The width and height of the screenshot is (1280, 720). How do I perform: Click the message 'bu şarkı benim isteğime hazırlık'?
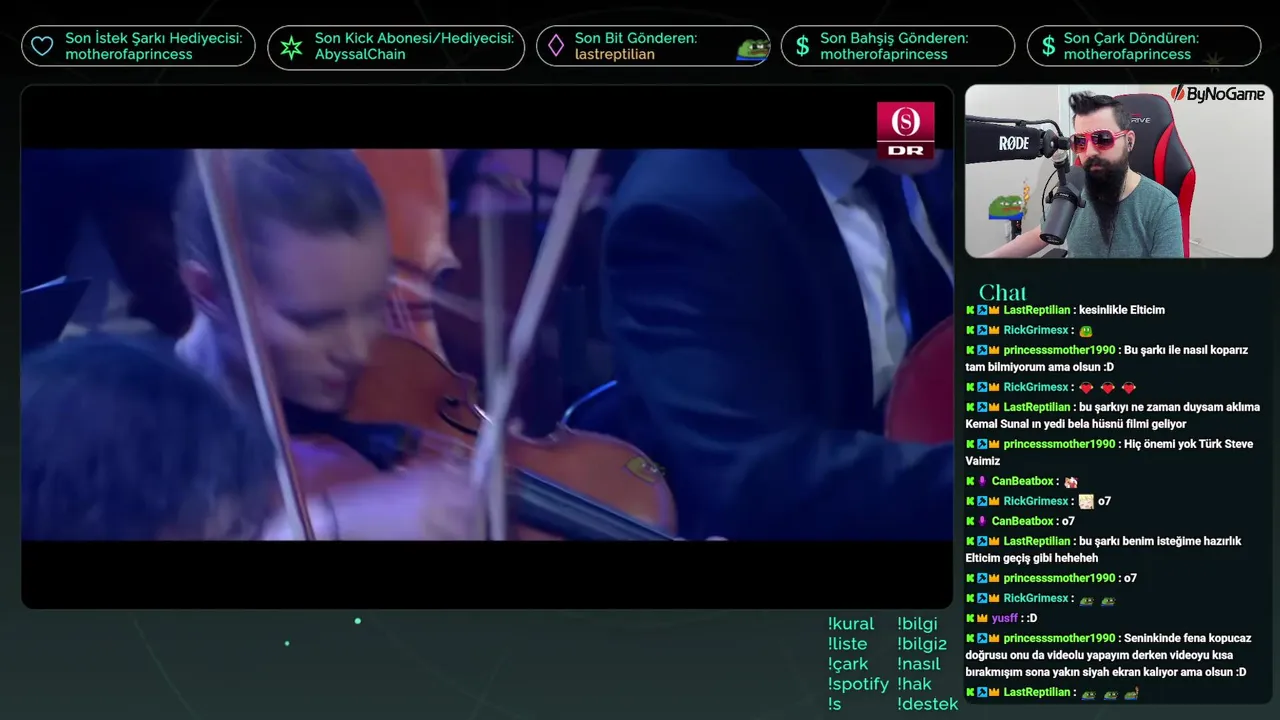[x=1103, y=550]
